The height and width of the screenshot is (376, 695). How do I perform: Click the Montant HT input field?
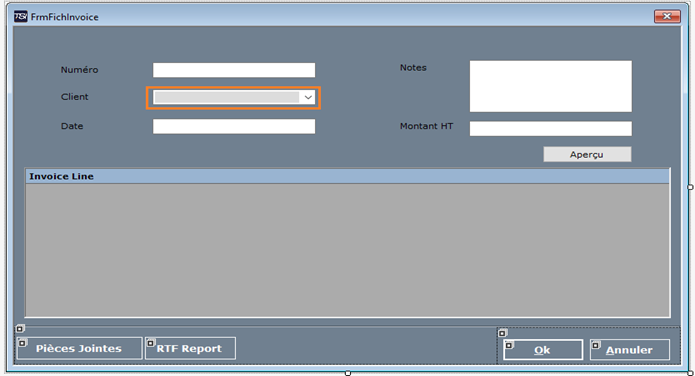551,129
